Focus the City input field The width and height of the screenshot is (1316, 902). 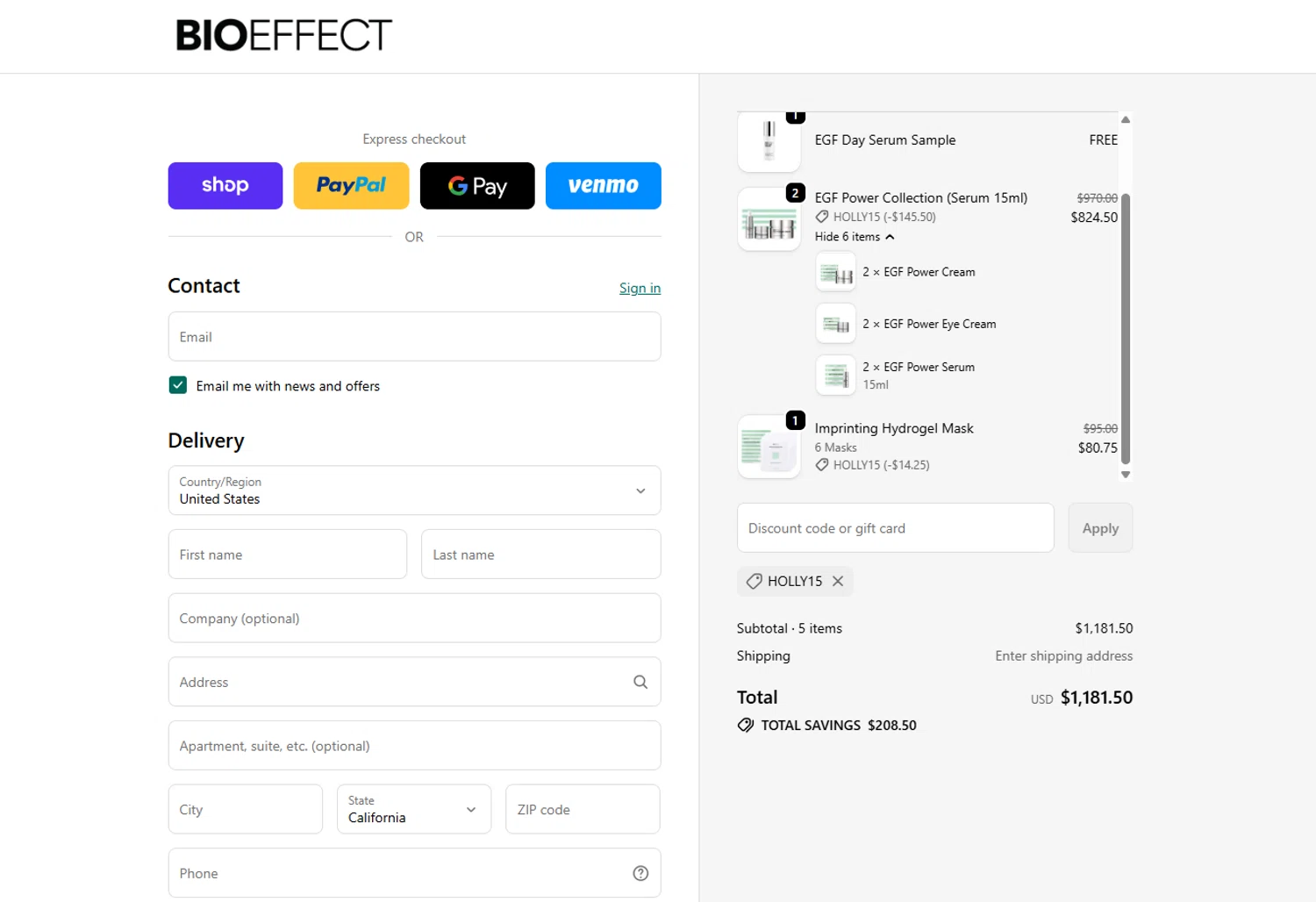(246, 809)
